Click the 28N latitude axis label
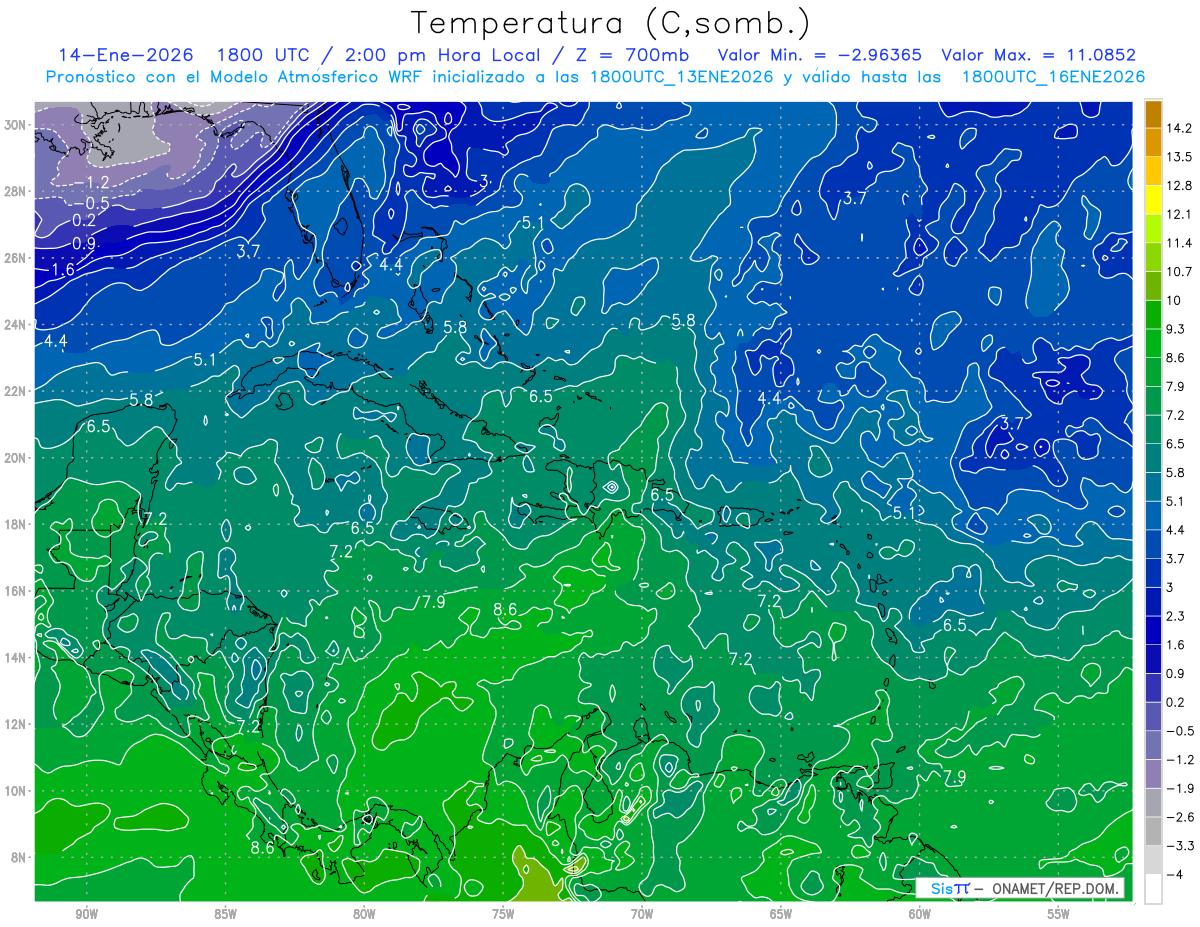1200x927 pixels. coord(16,191)
